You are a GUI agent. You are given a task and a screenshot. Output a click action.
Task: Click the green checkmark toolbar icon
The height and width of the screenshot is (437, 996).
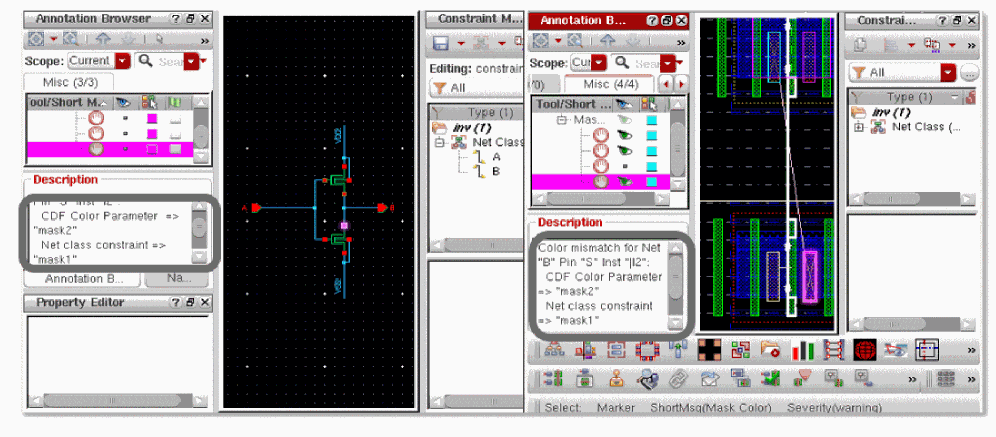point(771,380)
